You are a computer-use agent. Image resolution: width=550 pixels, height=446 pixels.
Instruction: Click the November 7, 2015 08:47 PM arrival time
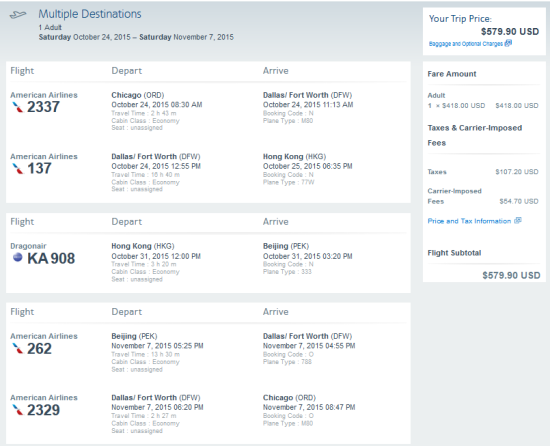tap(309, 407)
